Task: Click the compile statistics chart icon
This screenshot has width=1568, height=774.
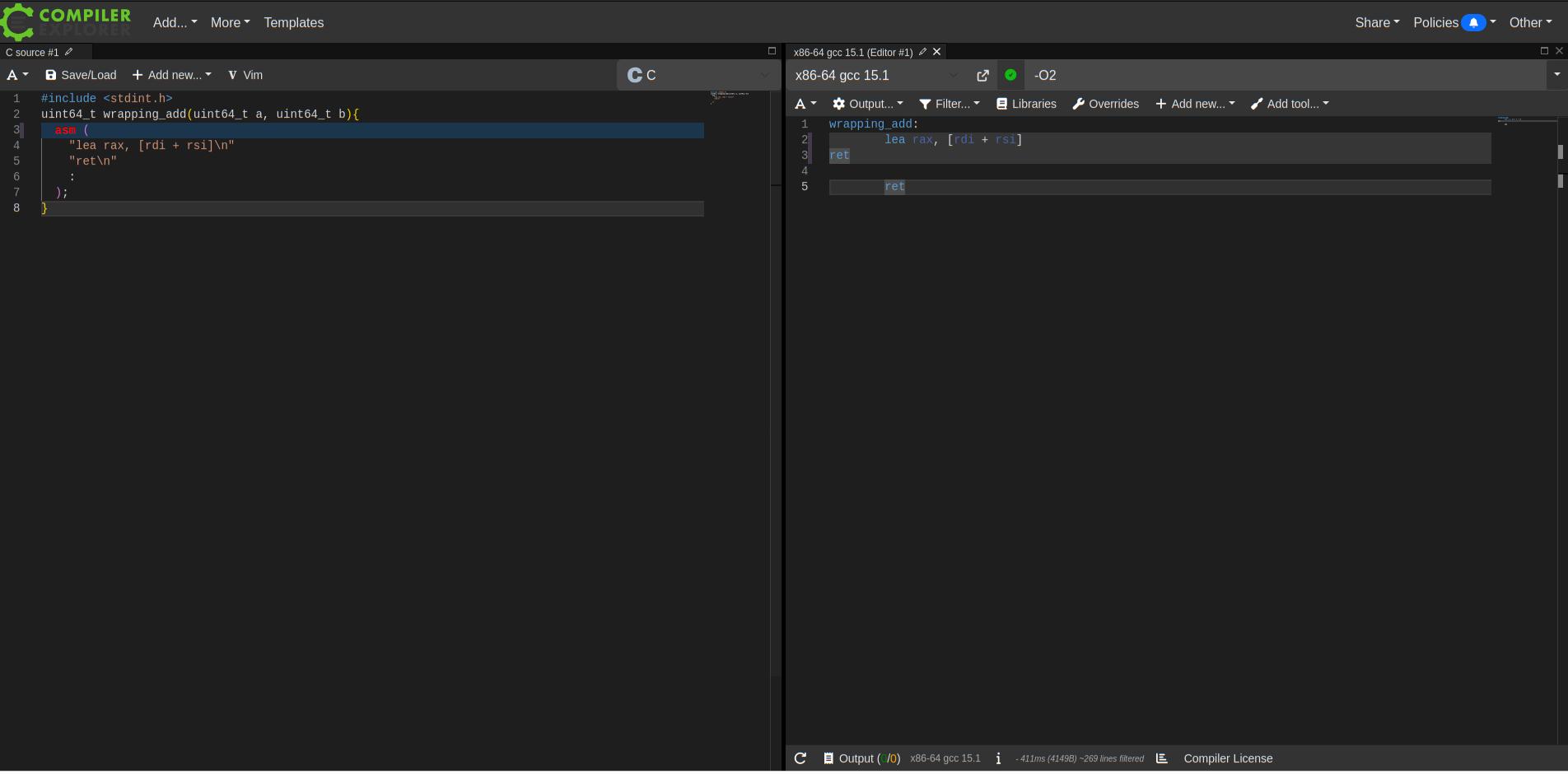Action: (x=1161, y=758)
